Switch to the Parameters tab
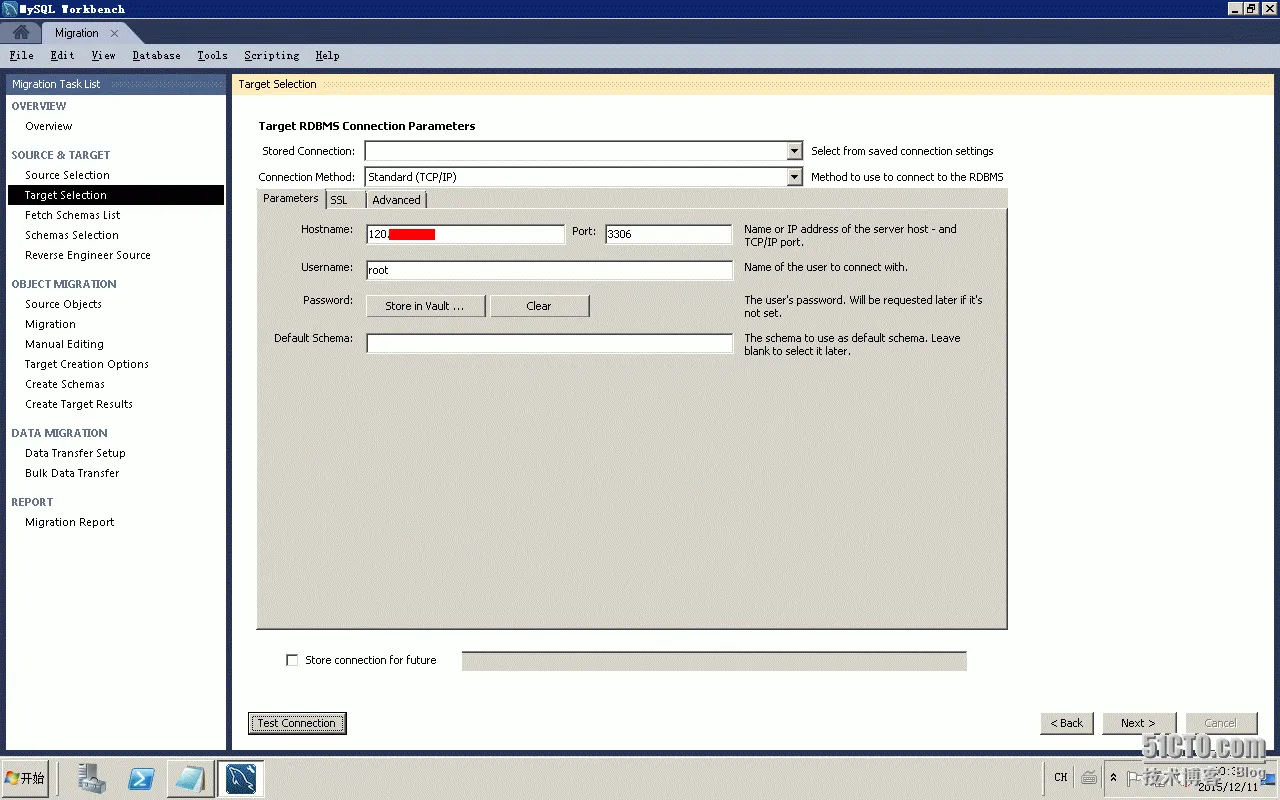The width and height of the screenshot is (1280, 800). [x=291, y=198]
